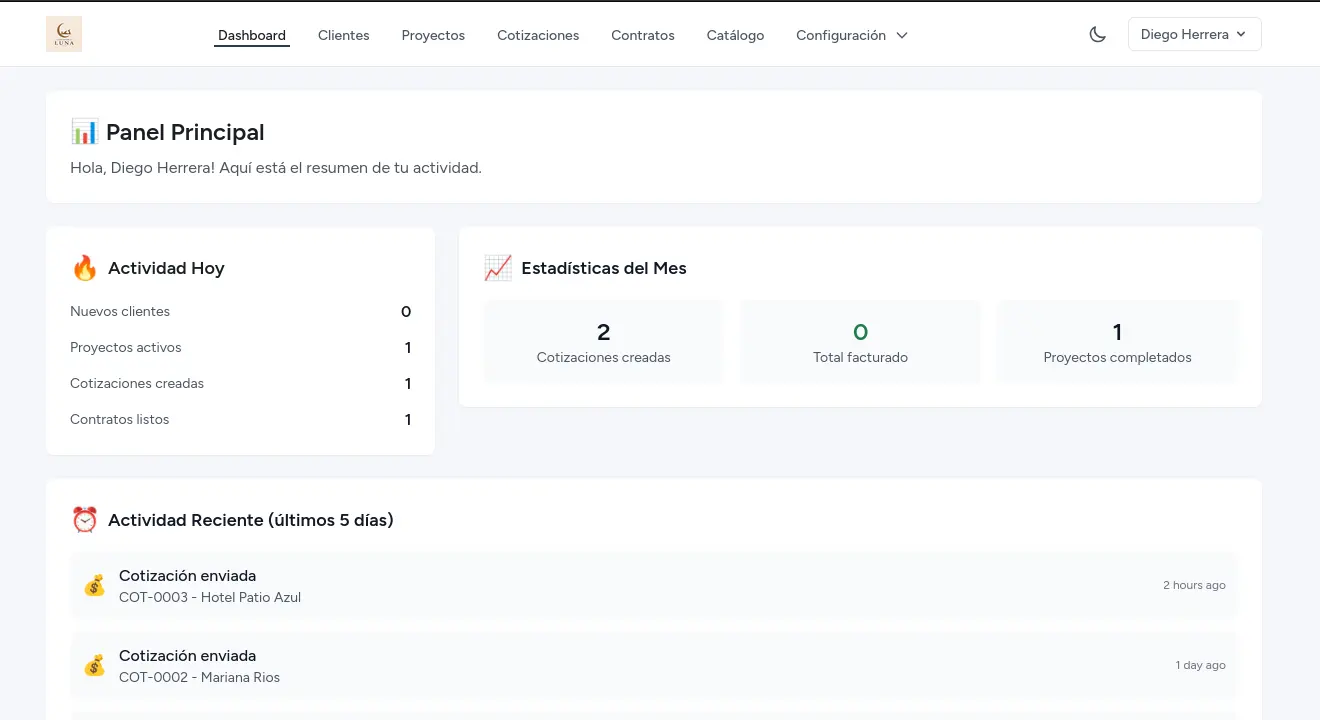Click the Luna logo in the header
The image size is (1320, 720).
coord(64,34)
